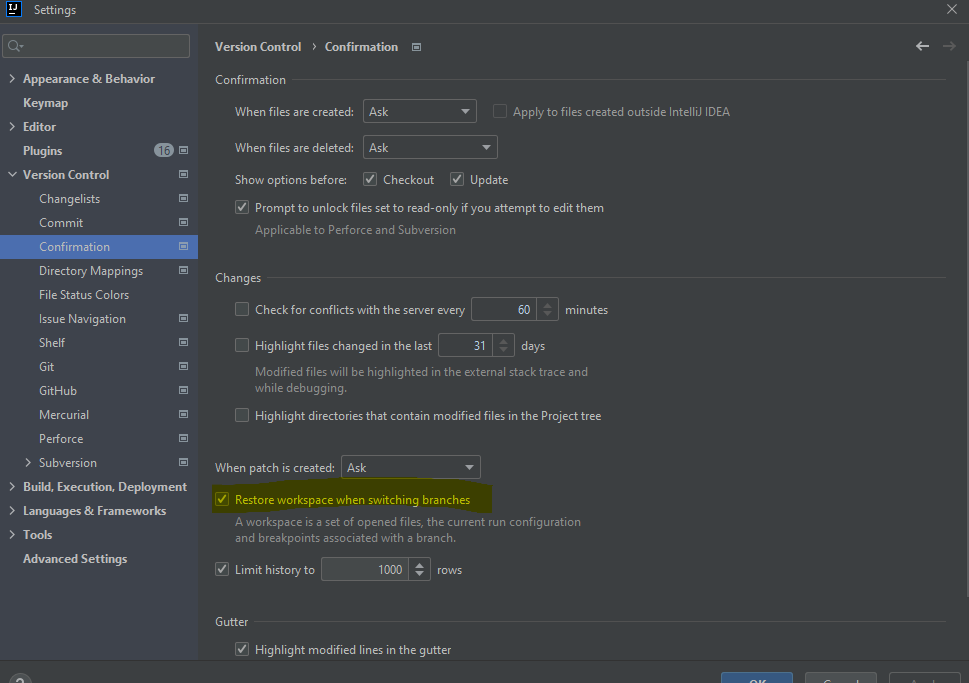
Task: Select Perforce settings entry
Action: coord(61,439)
